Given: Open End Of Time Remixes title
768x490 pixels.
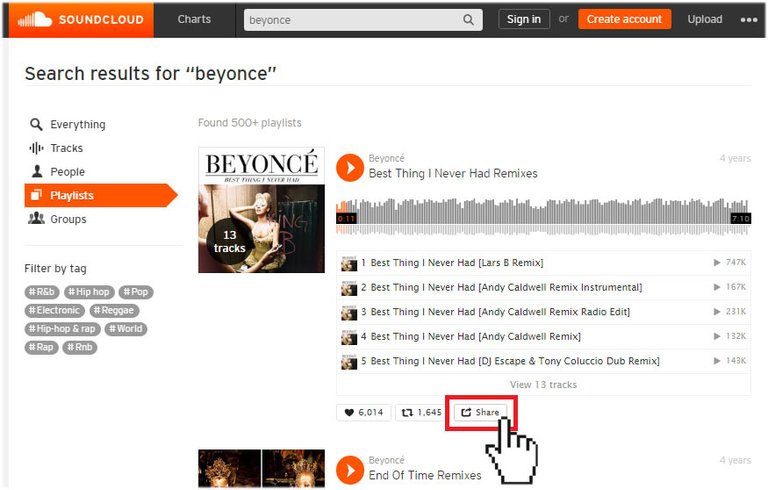Looking at the screenshot, I should [425, 475].
